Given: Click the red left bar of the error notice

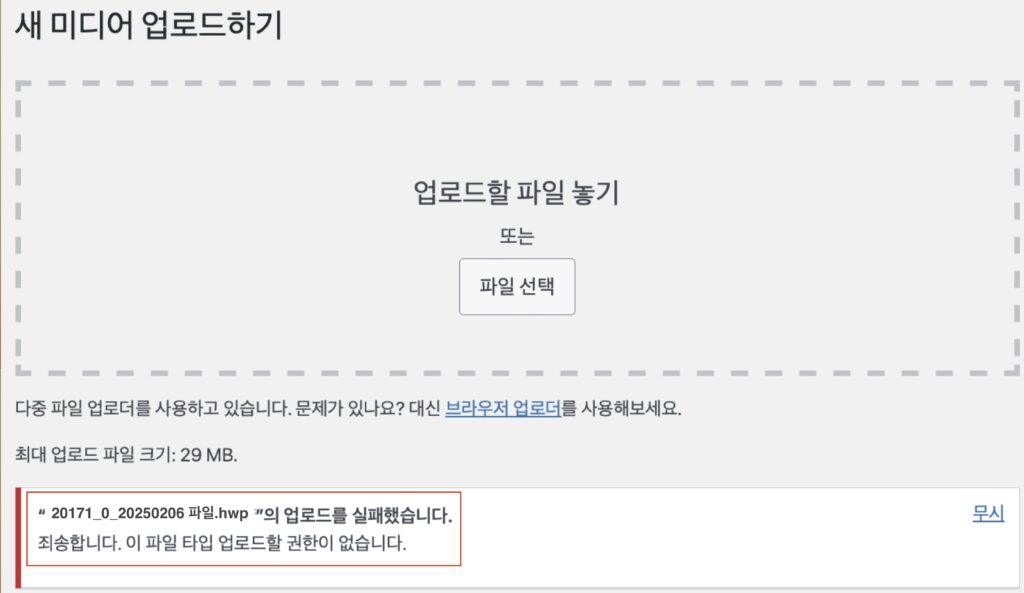Looking at the screenshot, I should (18, 537).
